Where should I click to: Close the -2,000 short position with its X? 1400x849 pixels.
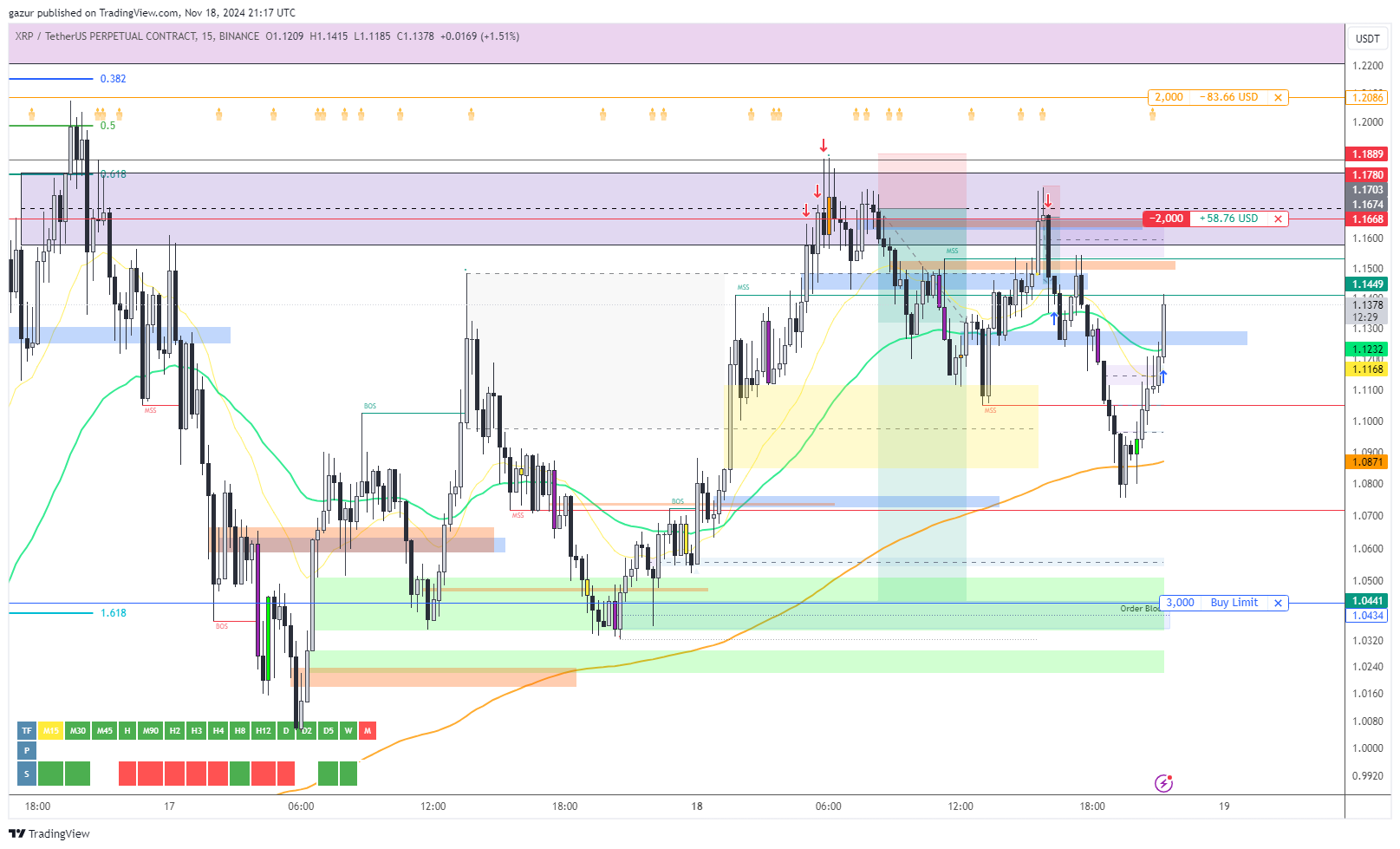(x=1278, y=219)
